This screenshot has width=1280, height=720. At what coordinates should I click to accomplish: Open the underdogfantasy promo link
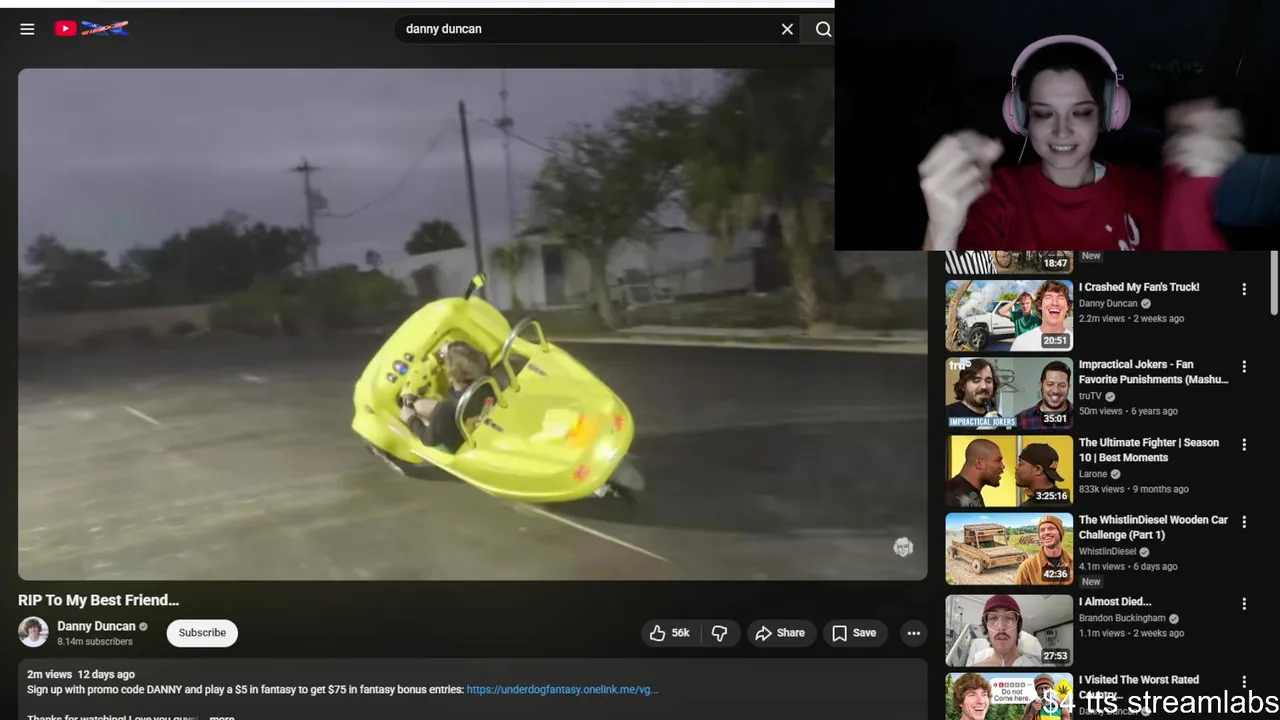pyautogui.click(x=562, y=689)
